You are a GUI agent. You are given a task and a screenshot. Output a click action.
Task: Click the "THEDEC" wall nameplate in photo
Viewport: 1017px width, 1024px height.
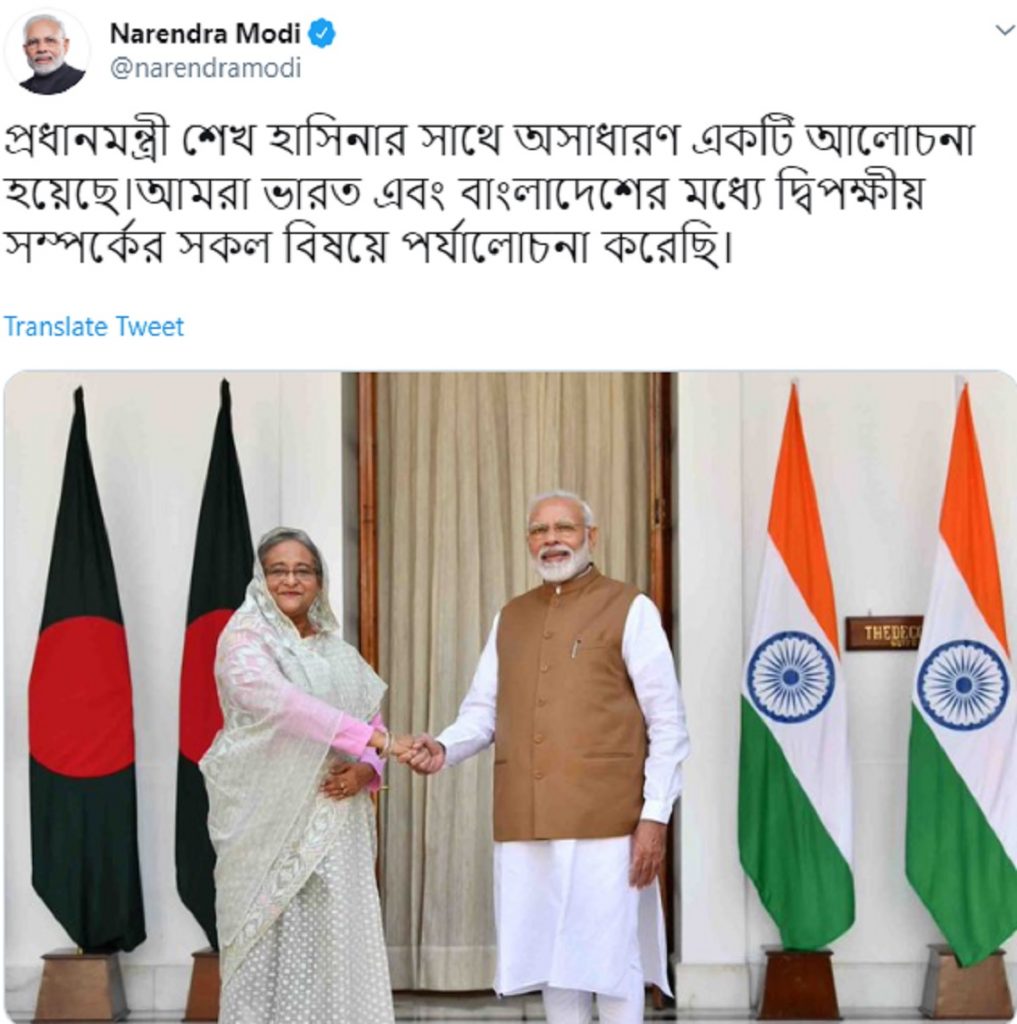click(884, 633)
